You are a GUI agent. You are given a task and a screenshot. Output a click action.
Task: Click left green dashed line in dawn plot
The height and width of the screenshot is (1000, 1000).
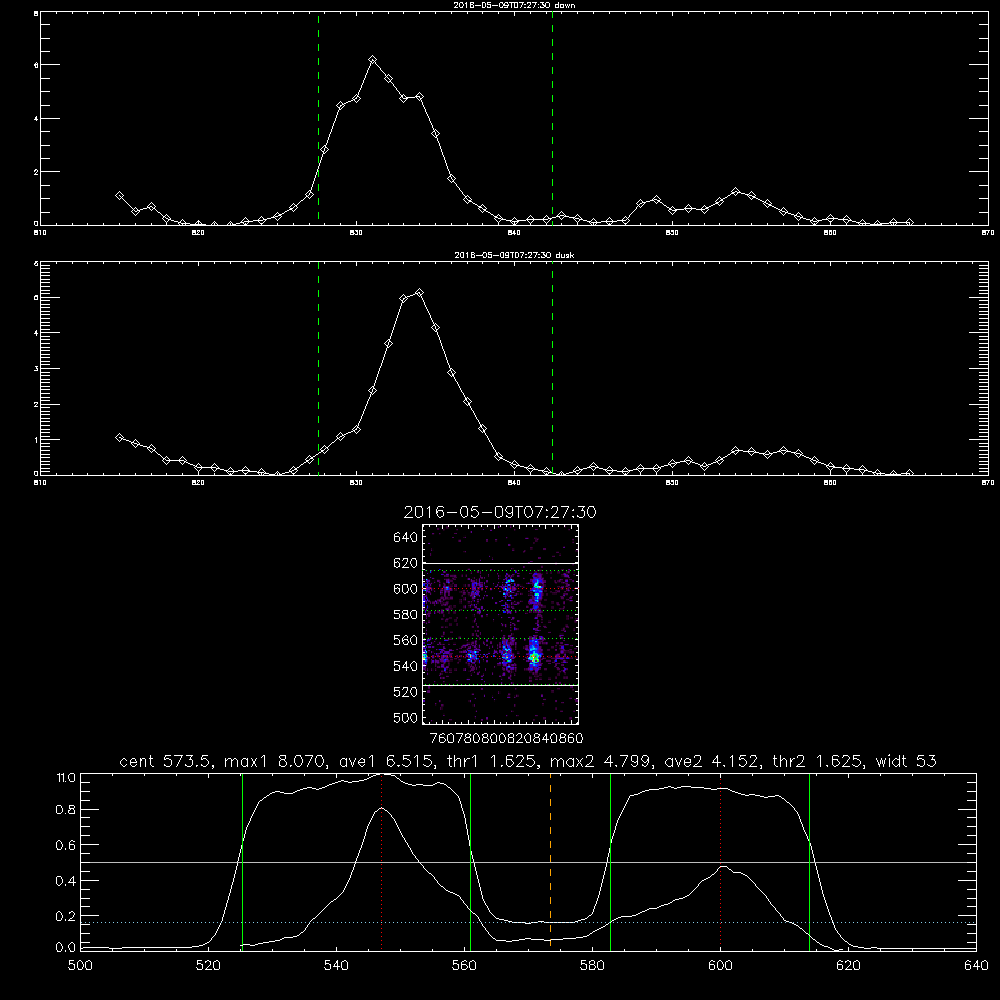point(318,118)
